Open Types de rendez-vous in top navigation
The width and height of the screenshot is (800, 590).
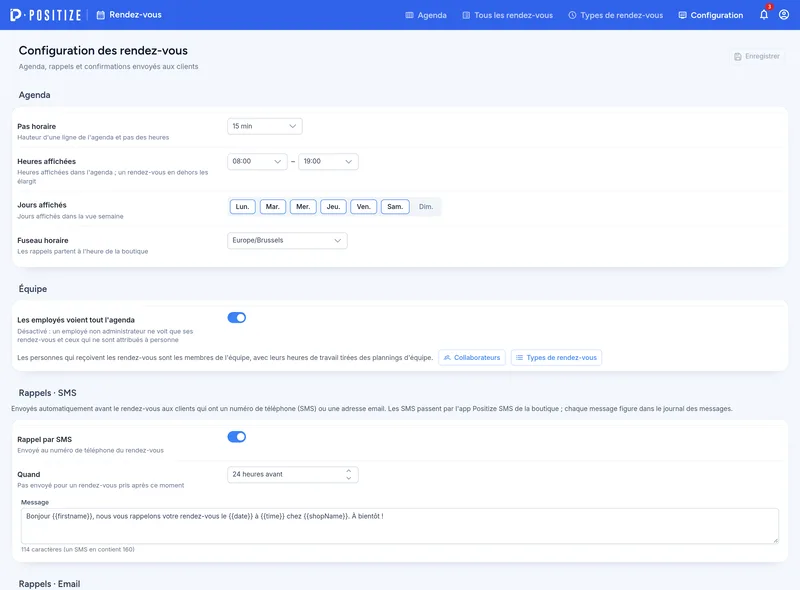[616, 15]
